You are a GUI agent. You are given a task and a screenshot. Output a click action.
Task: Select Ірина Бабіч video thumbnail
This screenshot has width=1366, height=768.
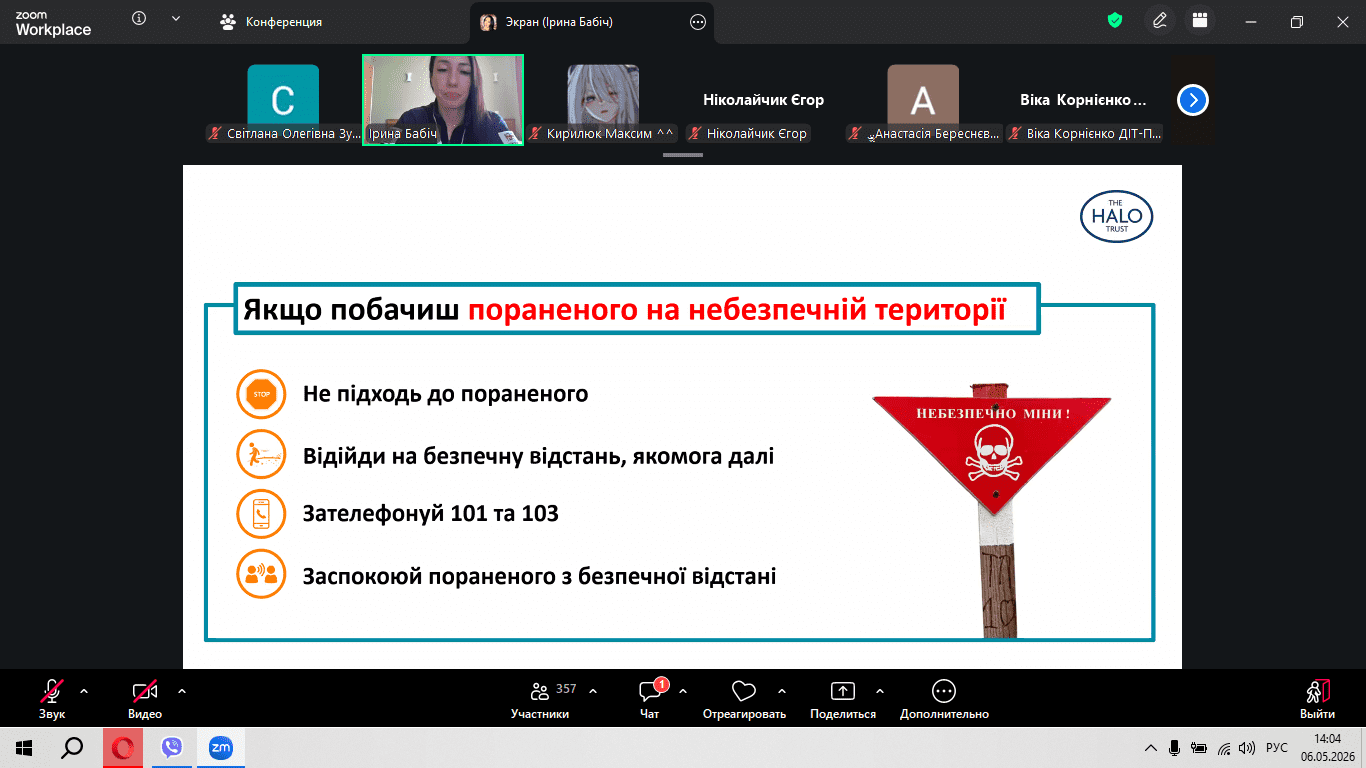443,100
